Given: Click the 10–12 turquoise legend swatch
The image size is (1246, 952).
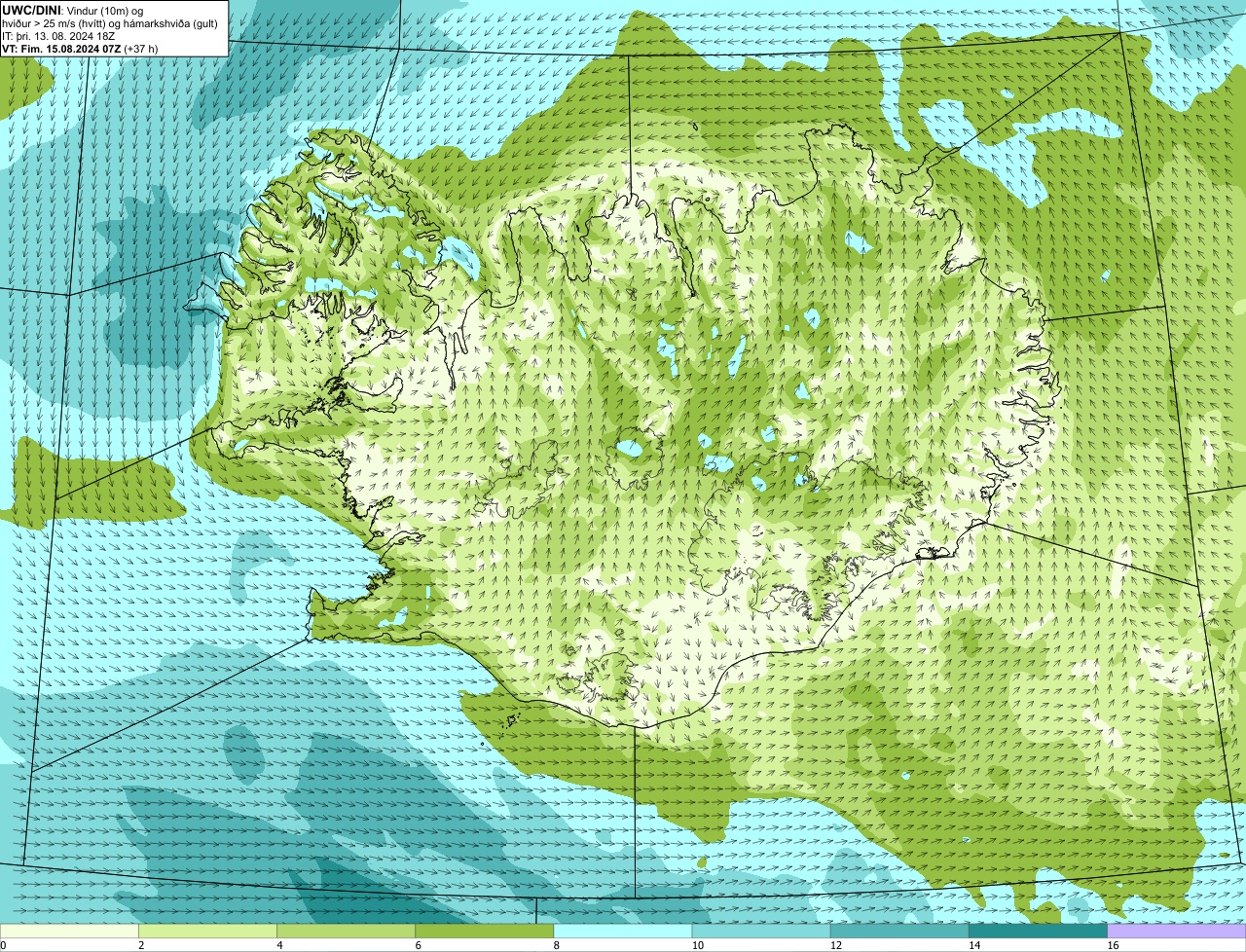Looking at the screenshot, I should (761, 931).
